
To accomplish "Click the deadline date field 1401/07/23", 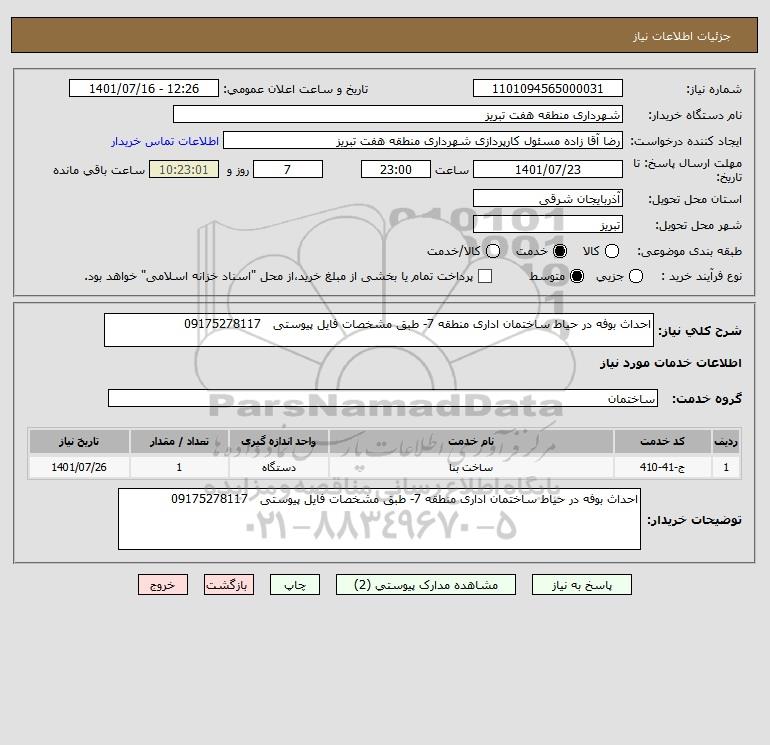I will pyautogui.click(x=548, y=169).
